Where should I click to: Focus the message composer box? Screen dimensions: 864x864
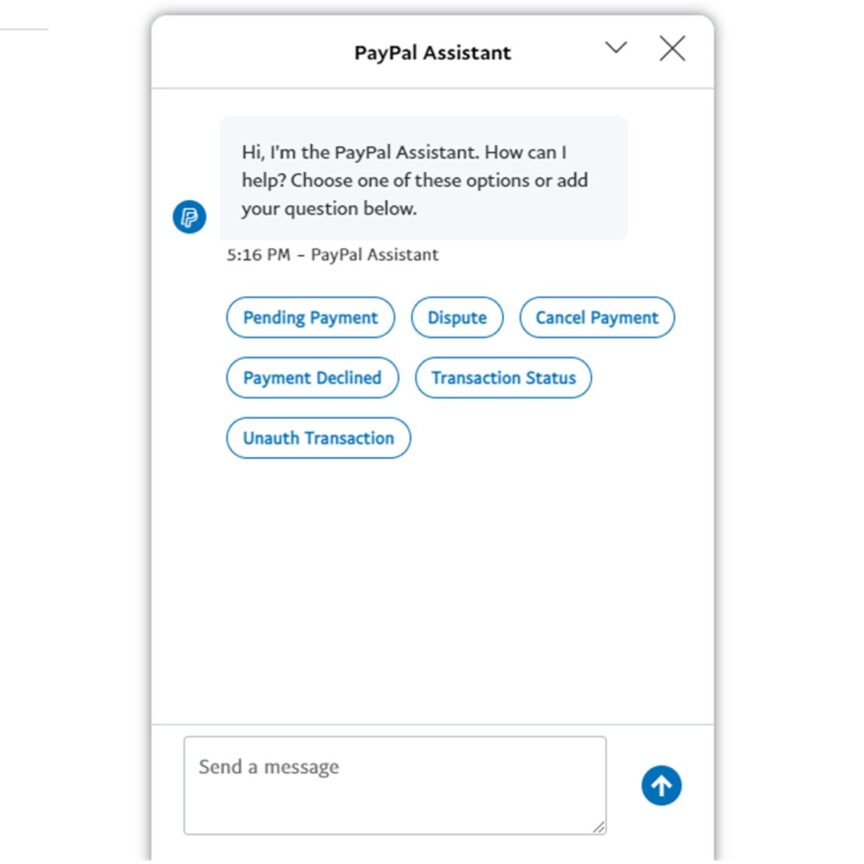(395, 785)
